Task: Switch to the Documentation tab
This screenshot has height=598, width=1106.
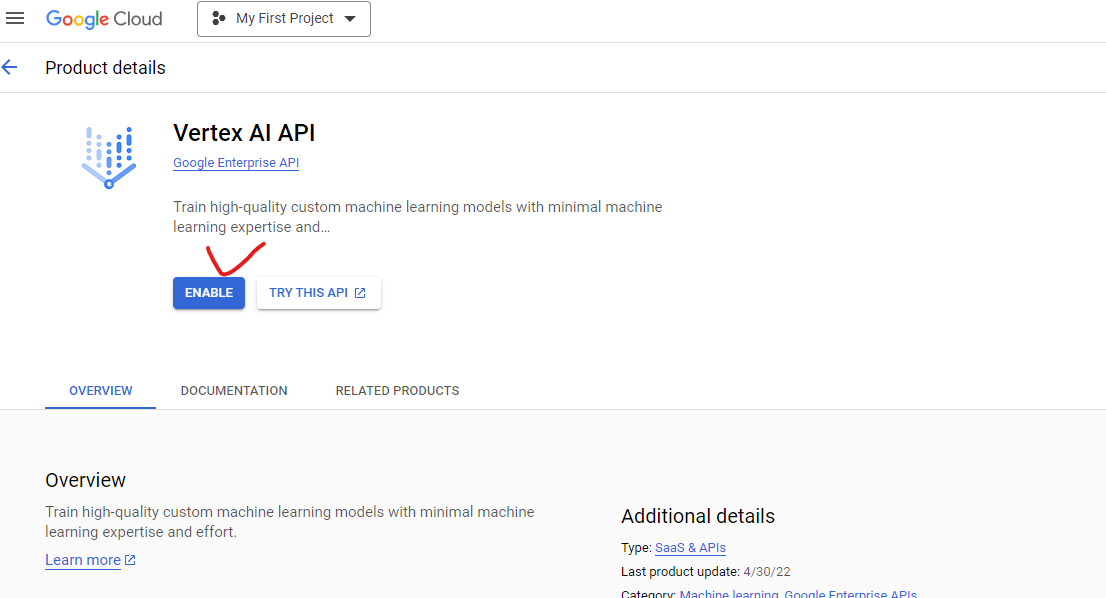Action: (x=234, y=391)
